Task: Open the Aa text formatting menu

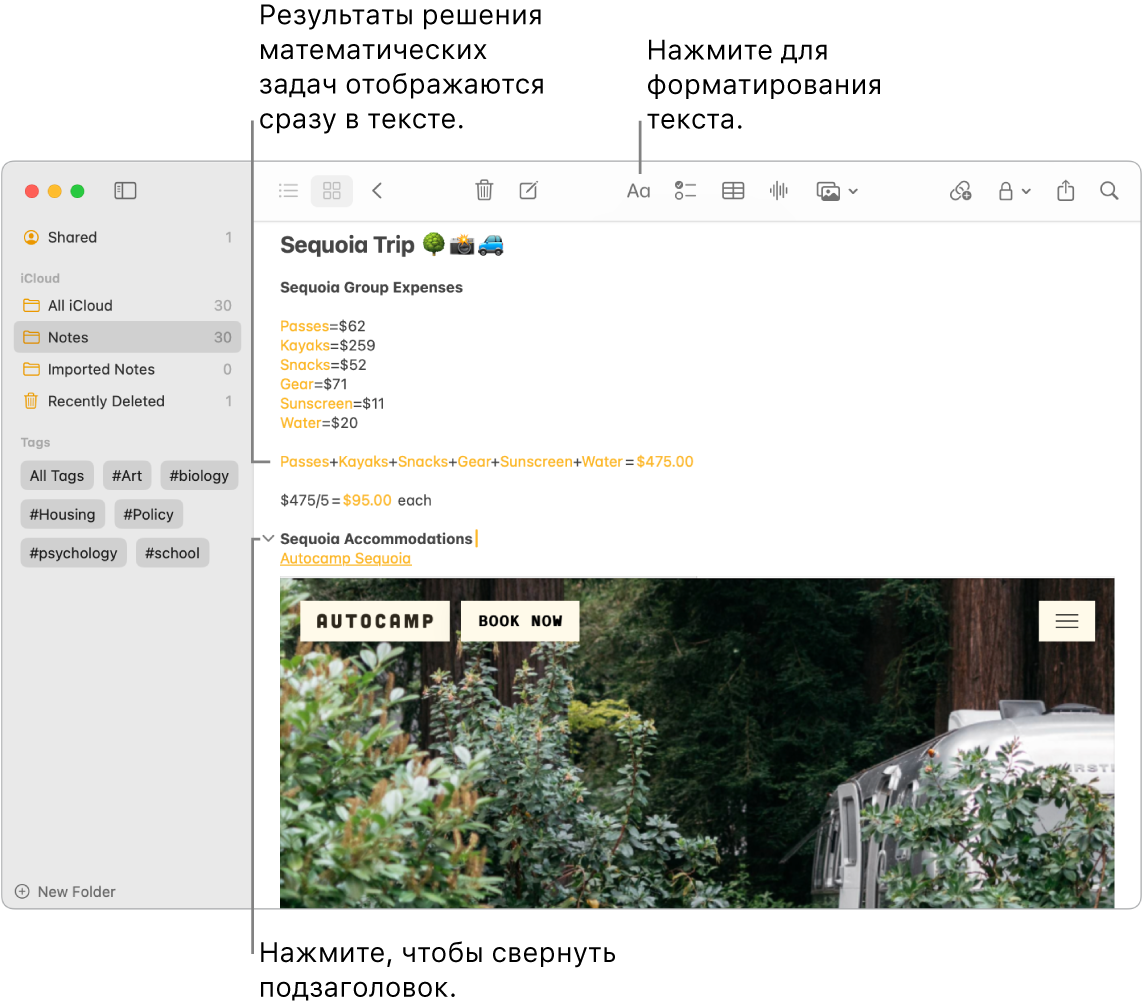Action: (638, 191)
